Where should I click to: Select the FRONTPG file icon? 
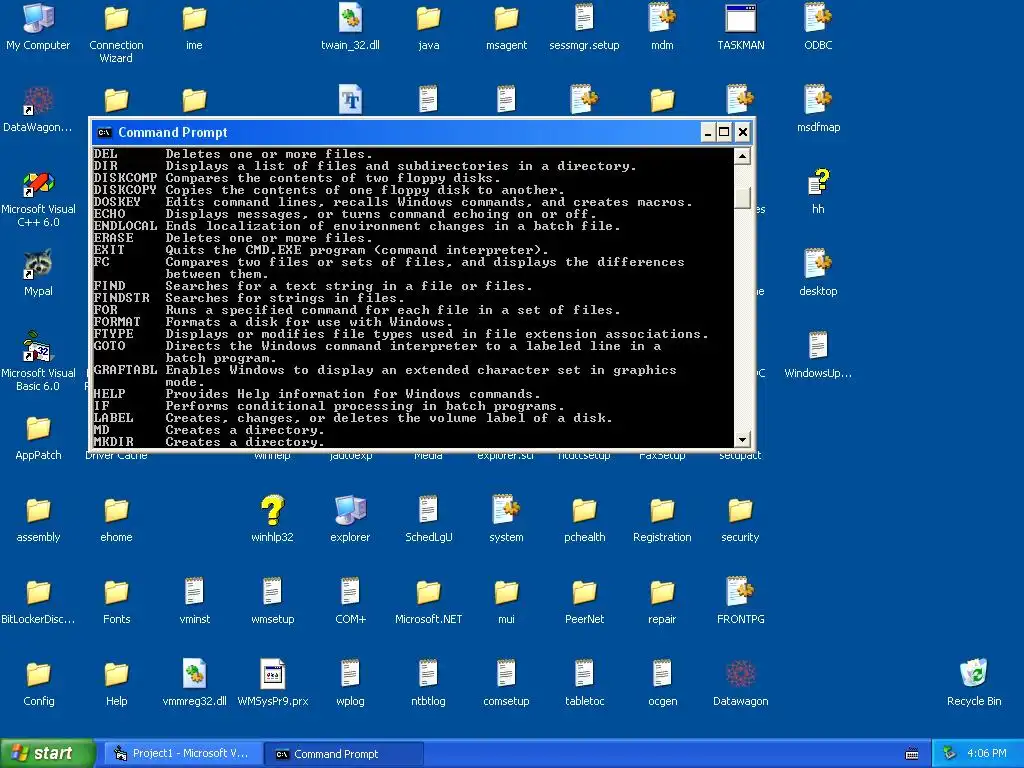click(x=740, y=592)
